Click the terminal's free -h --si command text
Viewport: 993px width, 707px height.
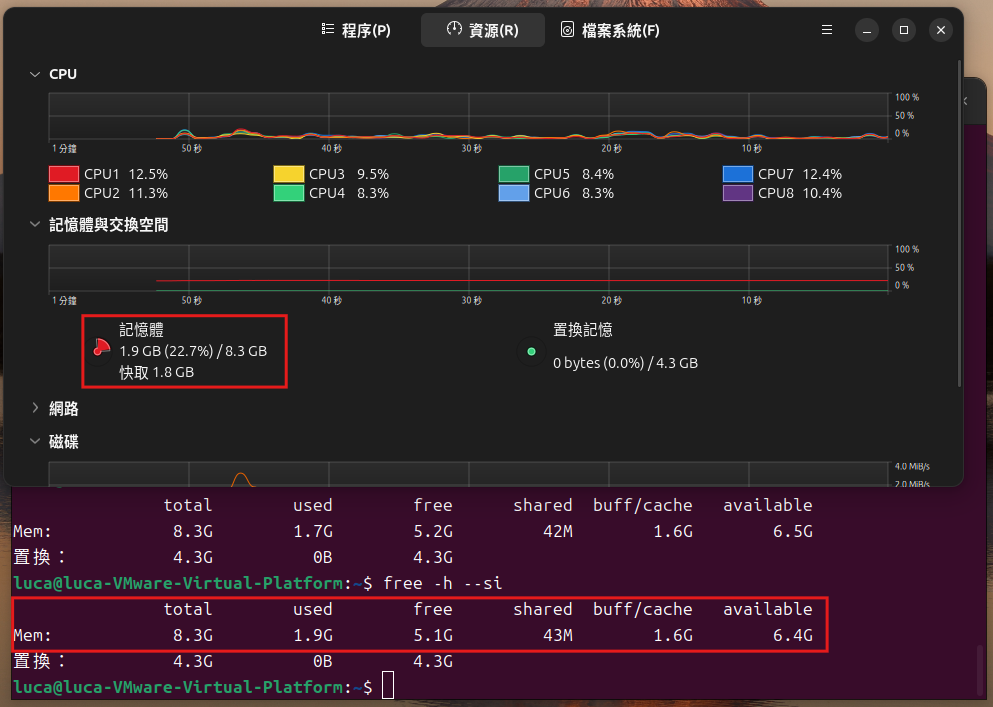(x=443, y=583)
